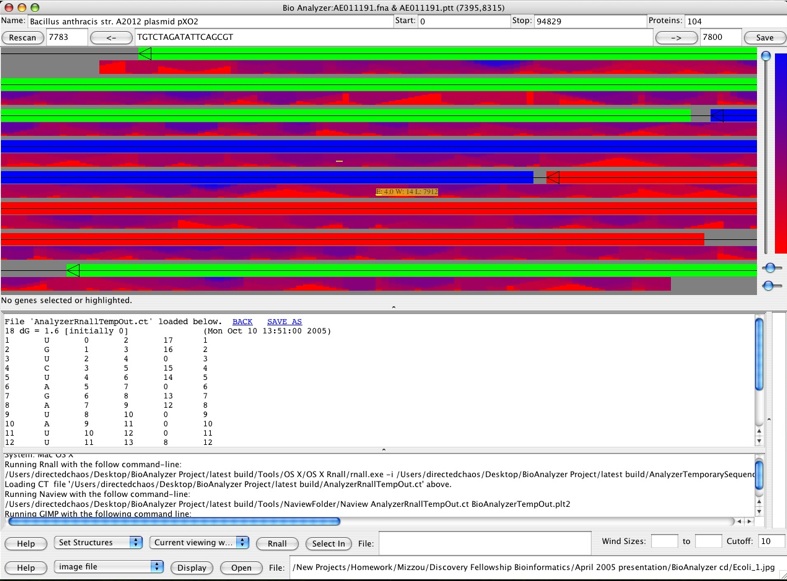Click the orange tooltip label with L: 7912
The height and width of the screenshot is (581, 787).
tap(407, 192)
